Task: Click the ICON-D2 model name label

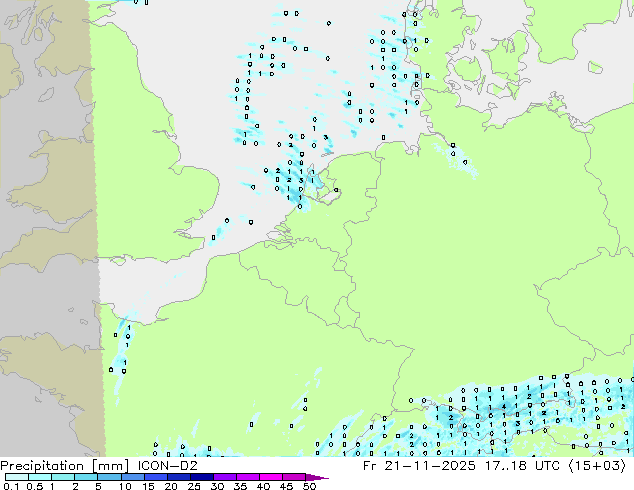Action: [167, 466]
